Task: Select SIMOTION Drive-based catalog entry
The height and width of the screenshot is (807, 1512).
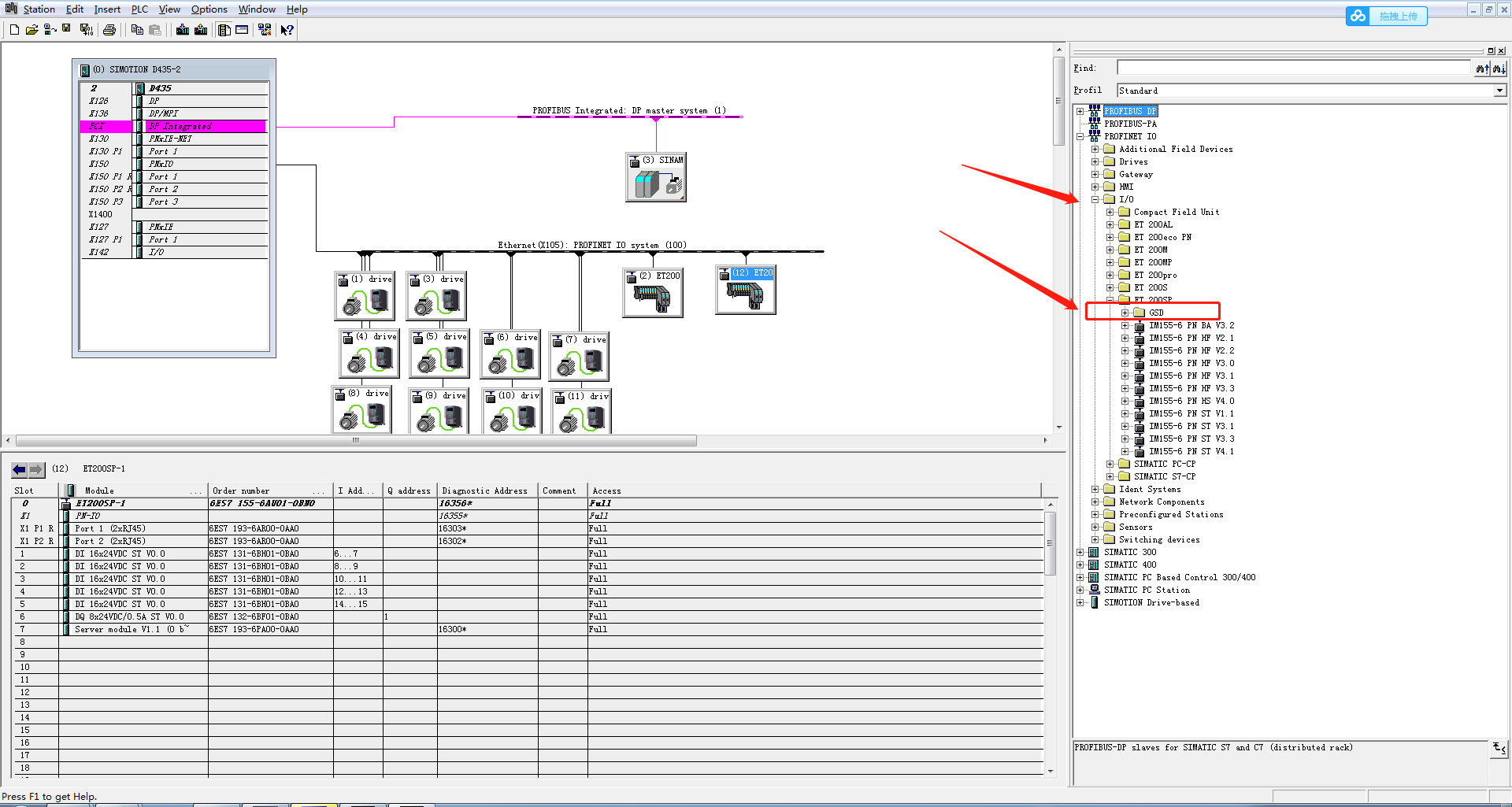Action: click(x=1151, y=602)
